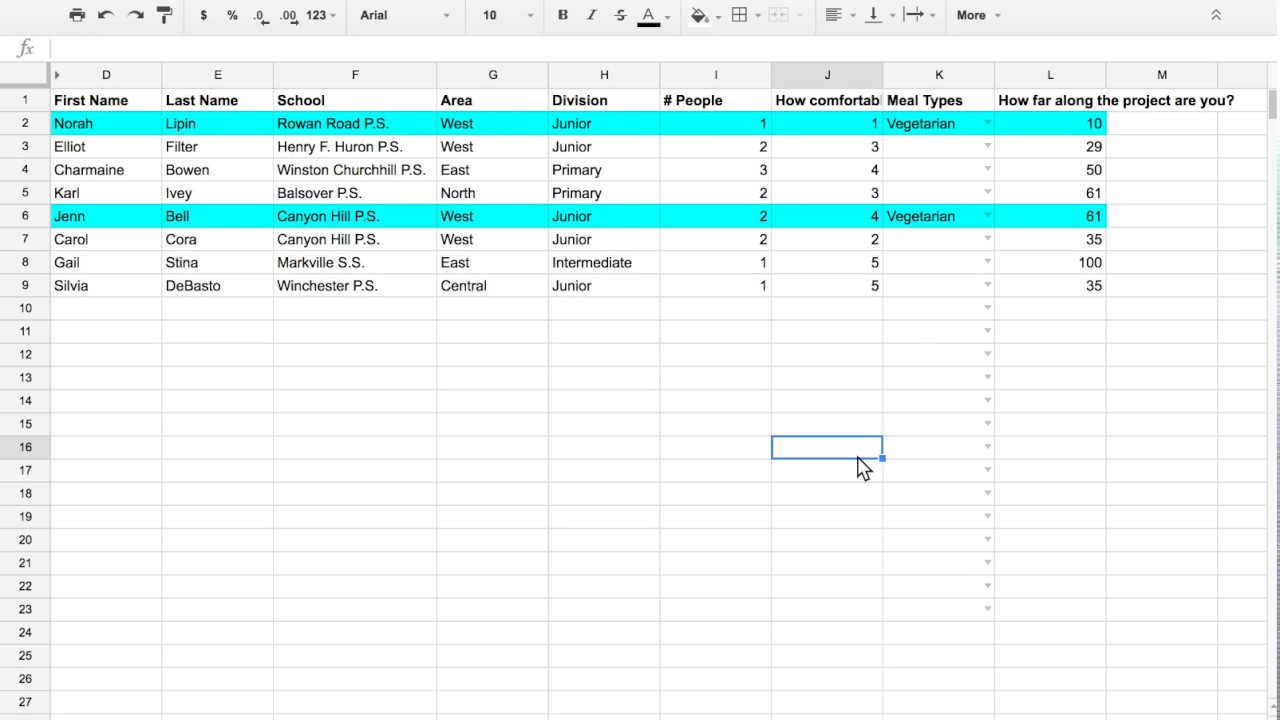
Task: Select row 16 header
Action: click(25, 447)
